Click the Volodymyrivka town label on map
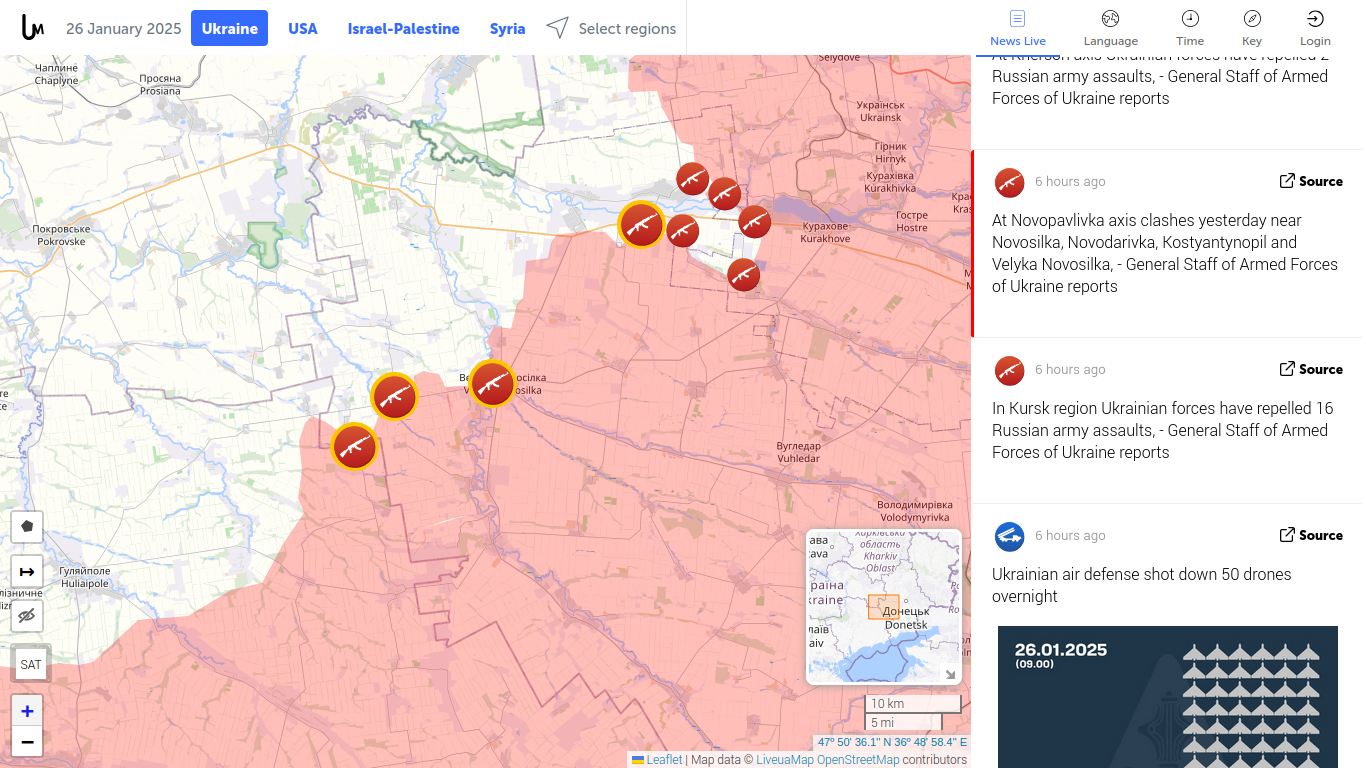 click(913, 511)
